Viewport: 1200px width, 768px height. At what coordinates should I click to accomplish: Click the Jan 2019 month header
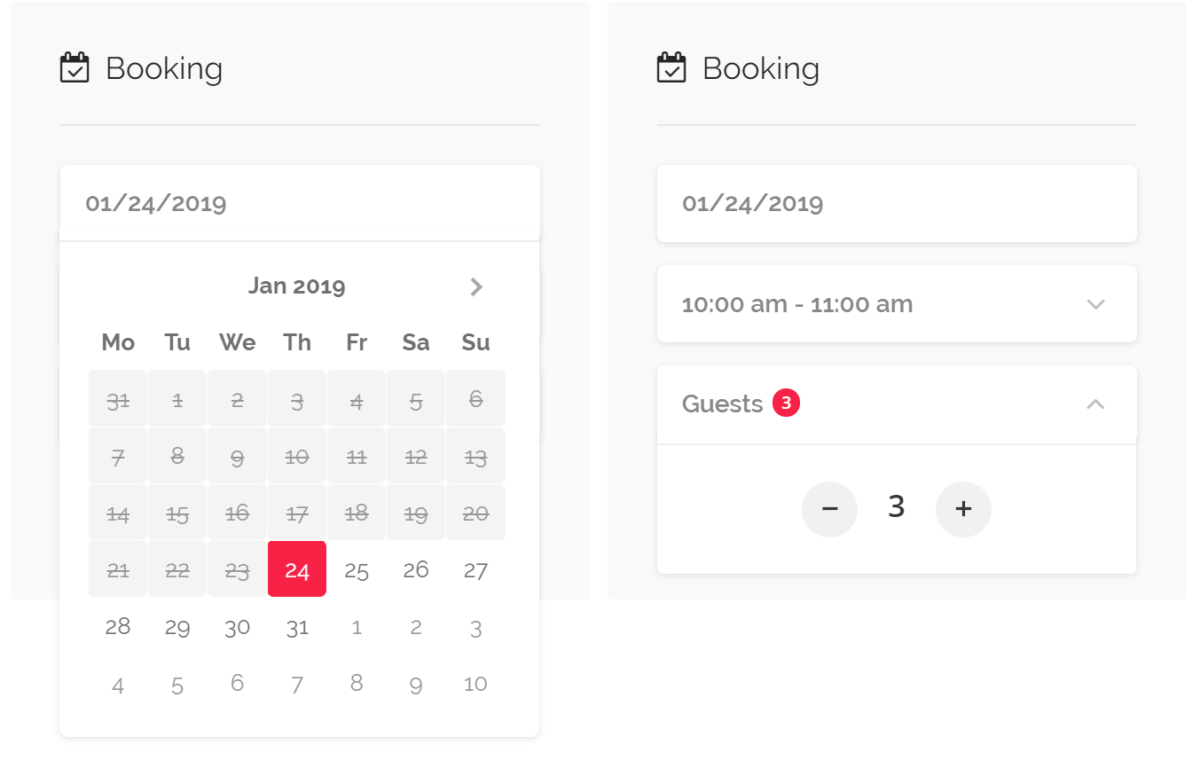pos(297,287)
